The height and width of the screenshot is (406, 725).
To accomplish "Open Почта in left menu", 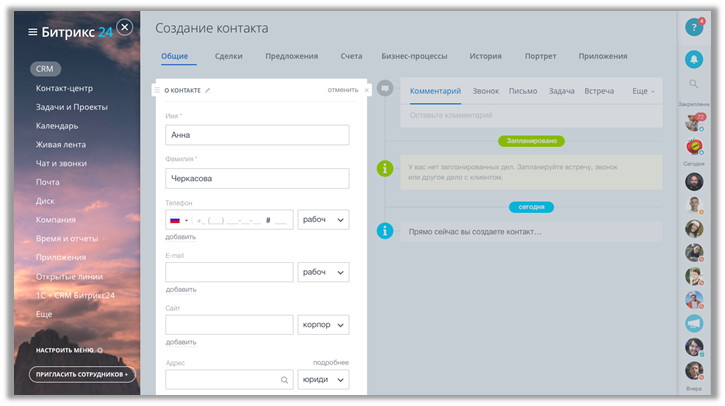I will click(x=48, y=182).
